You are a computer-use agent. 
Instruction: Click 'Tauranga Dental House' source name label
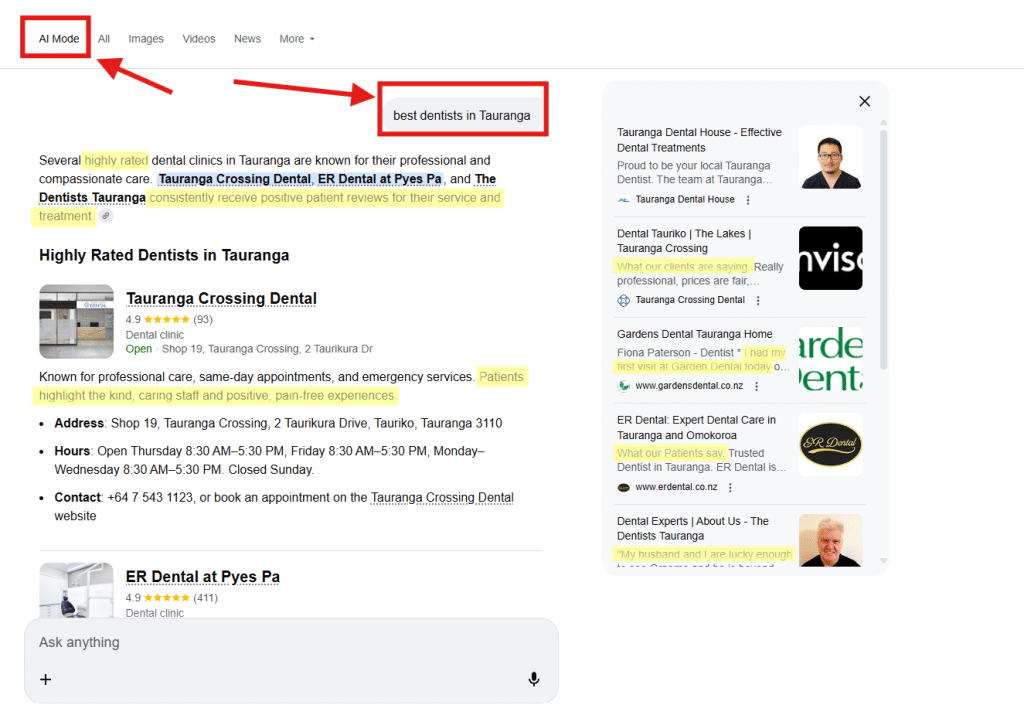coord(685,200)
